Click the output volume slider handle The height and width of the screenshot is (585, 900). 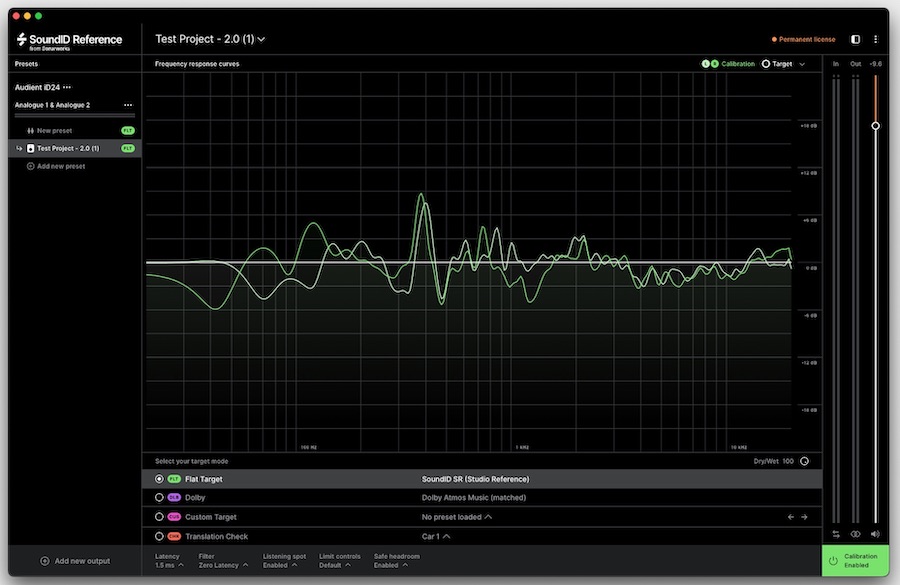875,126
